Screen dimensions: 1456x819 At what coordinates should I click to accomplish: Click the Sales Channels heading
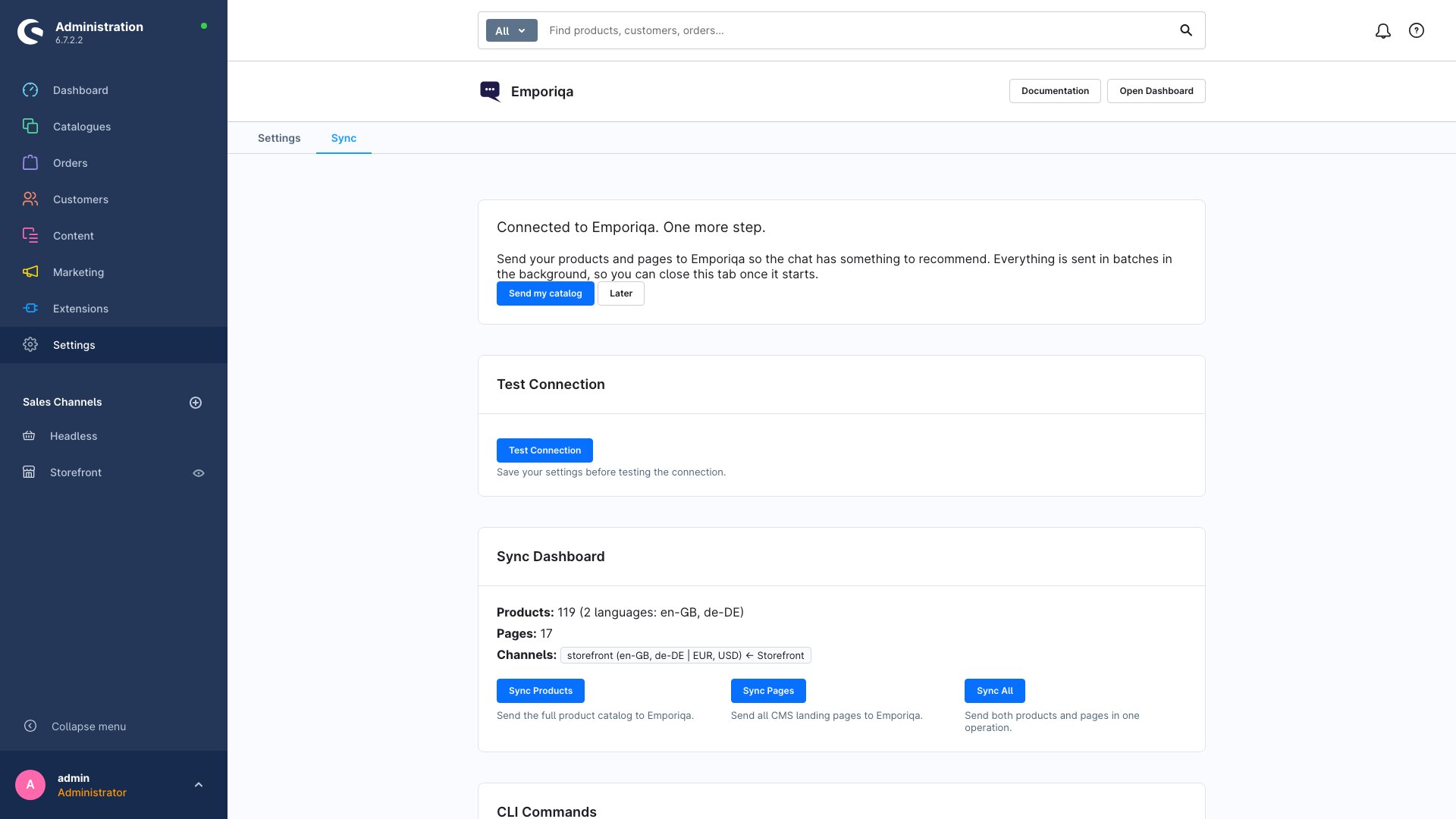62,402
